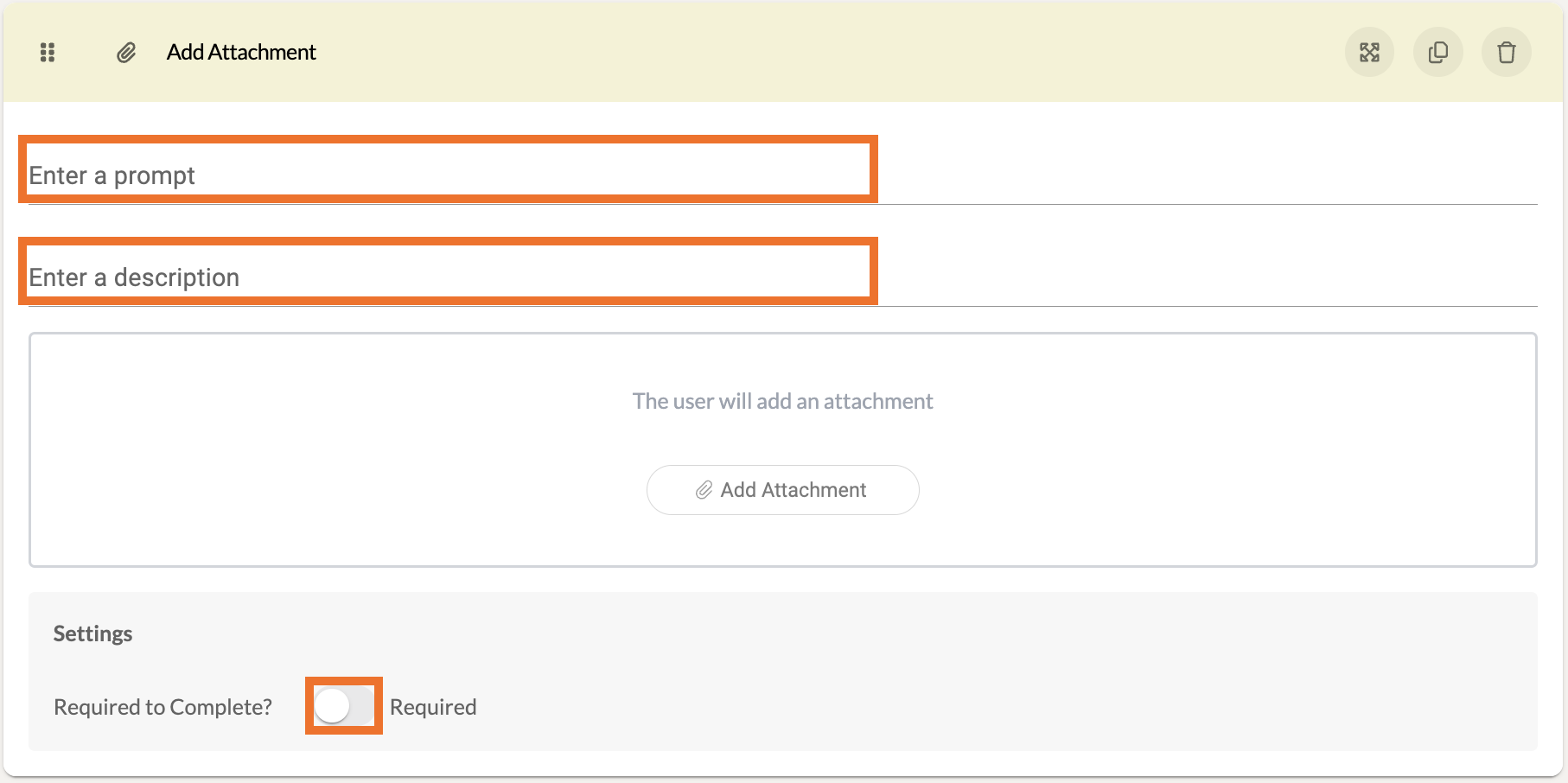Delete the block with the trash icon
1568x783 pixels.
[x=1507, y=53]
